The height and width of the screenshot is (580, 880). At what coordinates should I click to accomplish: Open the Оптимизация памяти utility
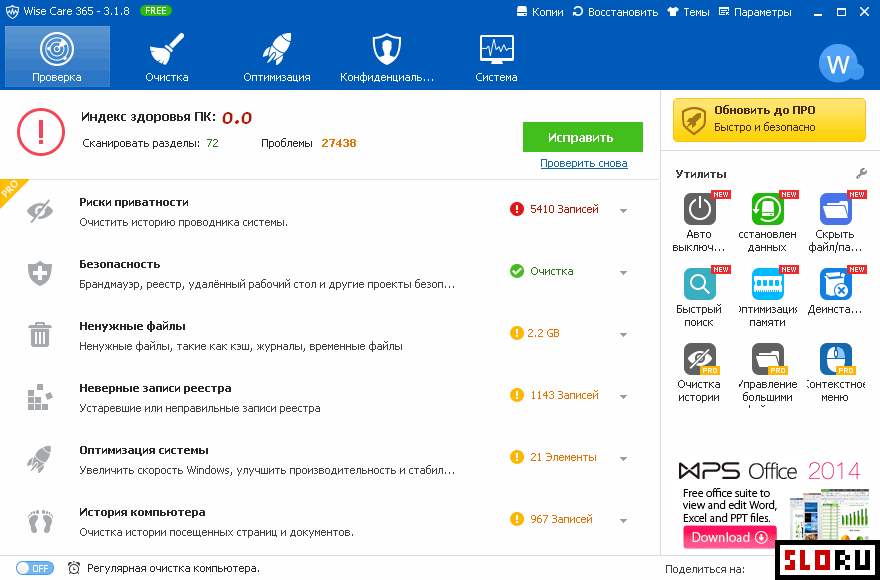tap(768, 284)
